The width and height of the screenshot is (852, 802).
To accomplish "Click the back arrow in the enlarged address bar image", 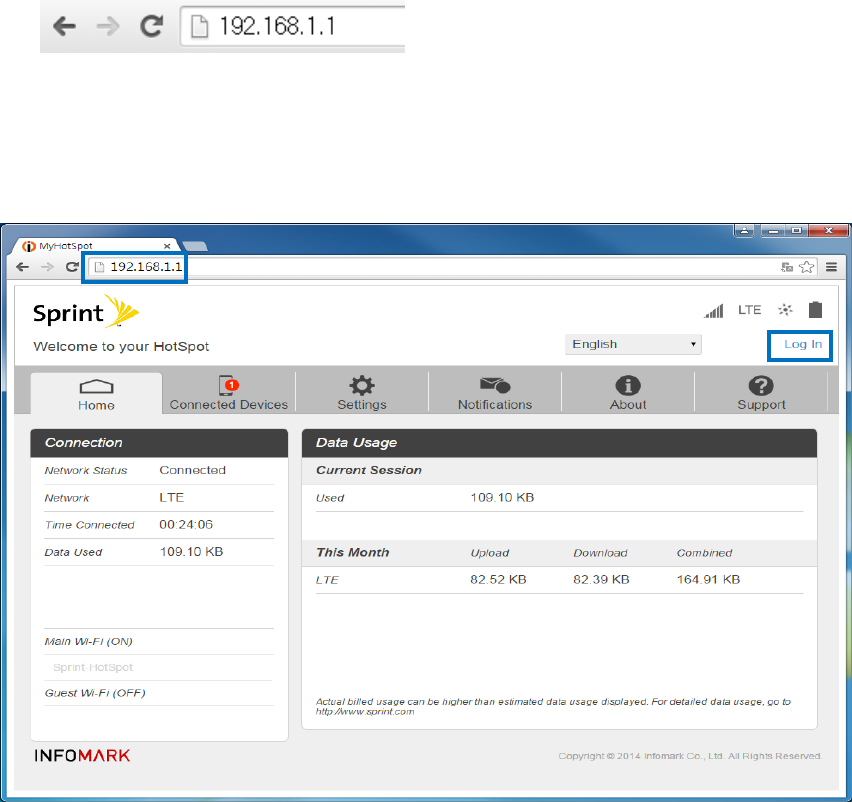I will pyautogui.click(x=64, y=26).
